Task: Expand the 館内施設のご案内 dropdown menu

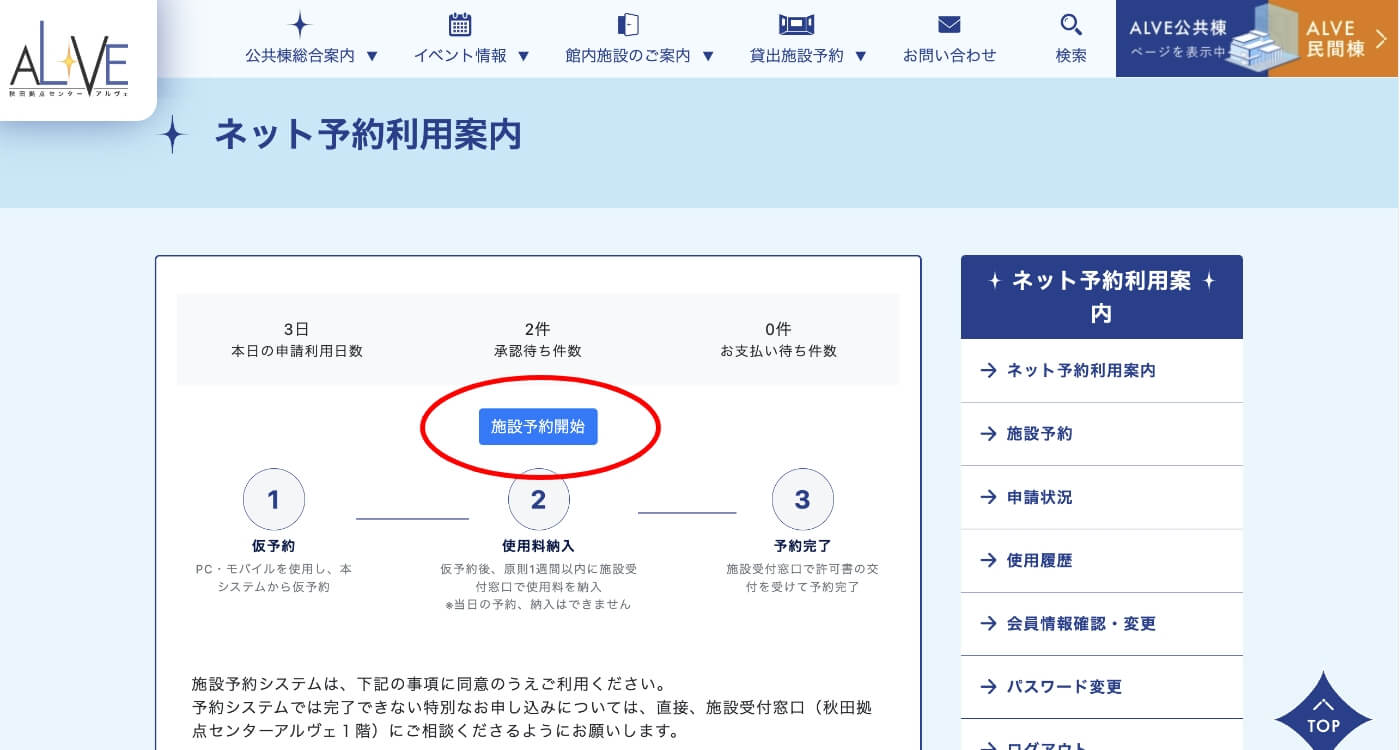Action: 640,56
